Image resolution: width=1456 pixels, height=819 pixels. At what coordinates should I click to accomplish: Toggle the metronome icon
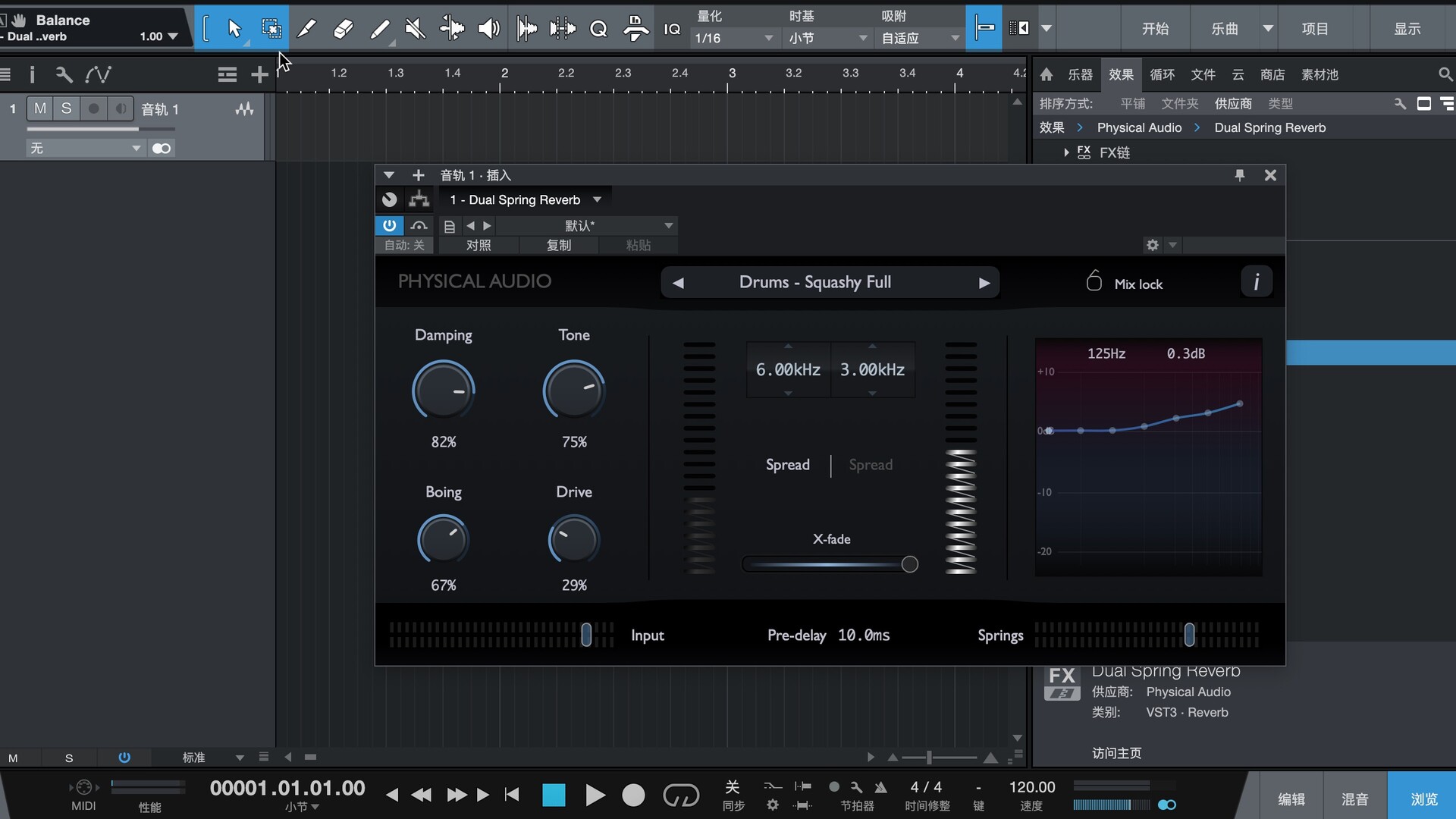pos(880,787)
